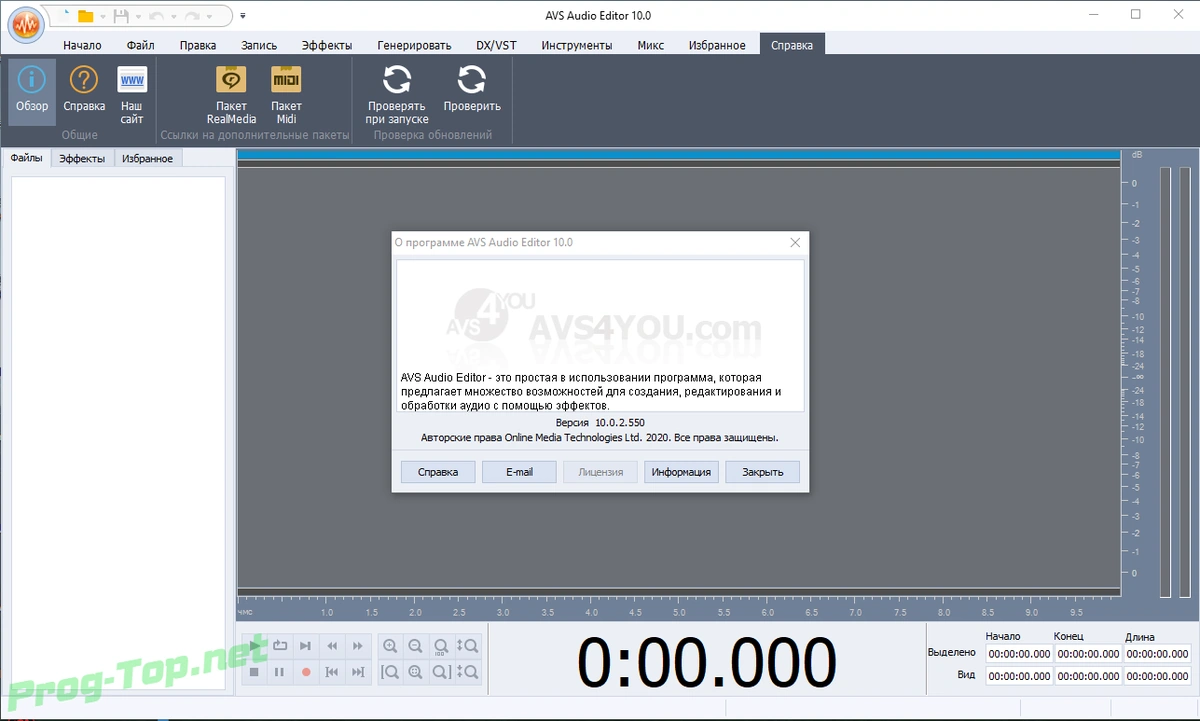Click the rewind button

(x=332, y=646)
